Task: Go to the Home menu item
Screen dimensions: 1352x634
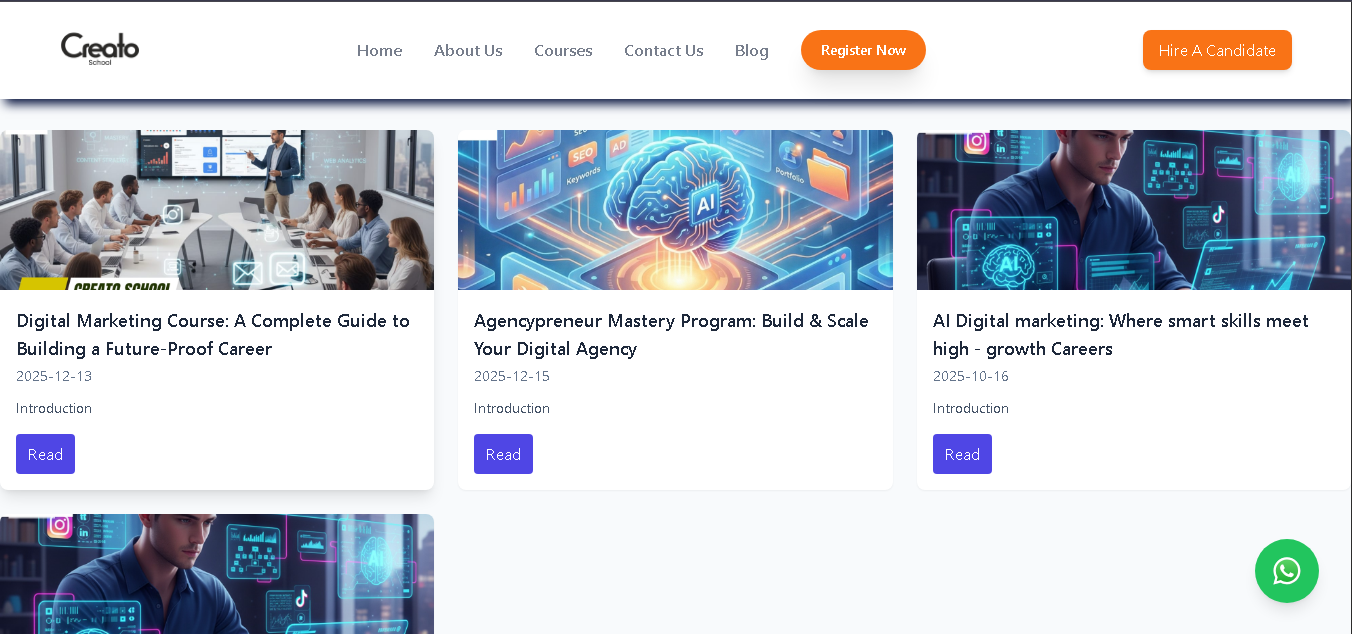Action: (x=379, y=50)
